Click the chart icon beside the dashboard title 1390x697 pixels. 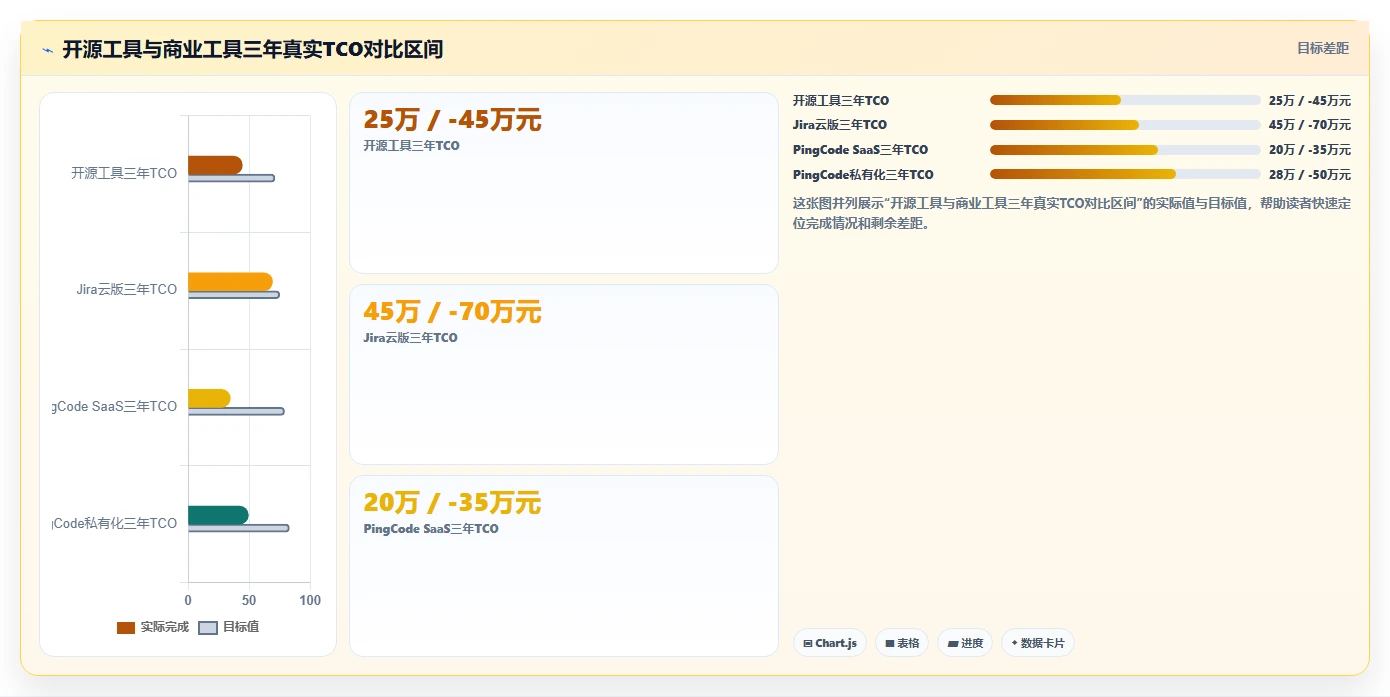click(x=47, y=50)
